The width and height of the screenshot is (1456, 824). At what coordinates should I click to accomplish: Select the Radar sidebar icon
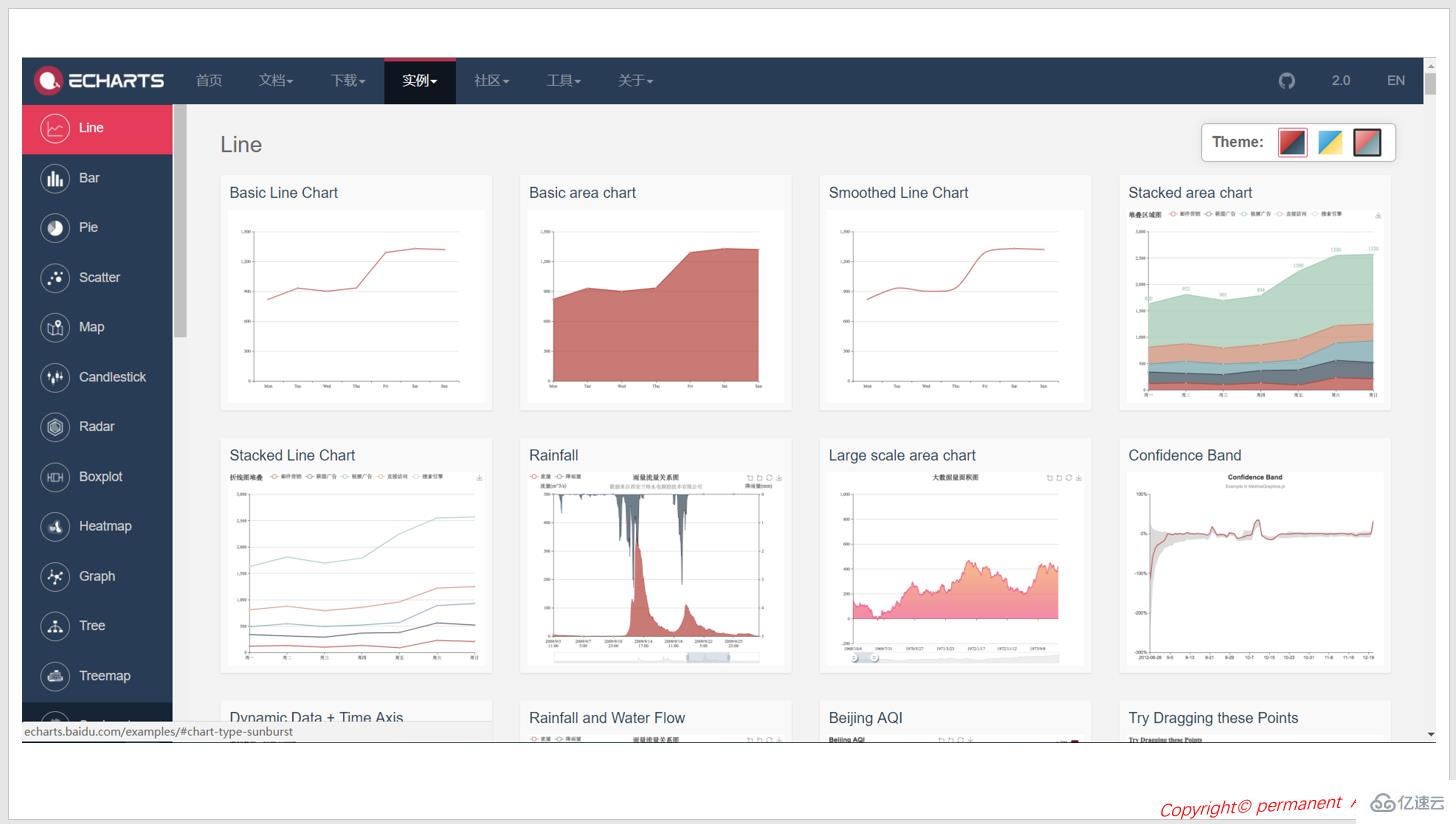[55, 426]
